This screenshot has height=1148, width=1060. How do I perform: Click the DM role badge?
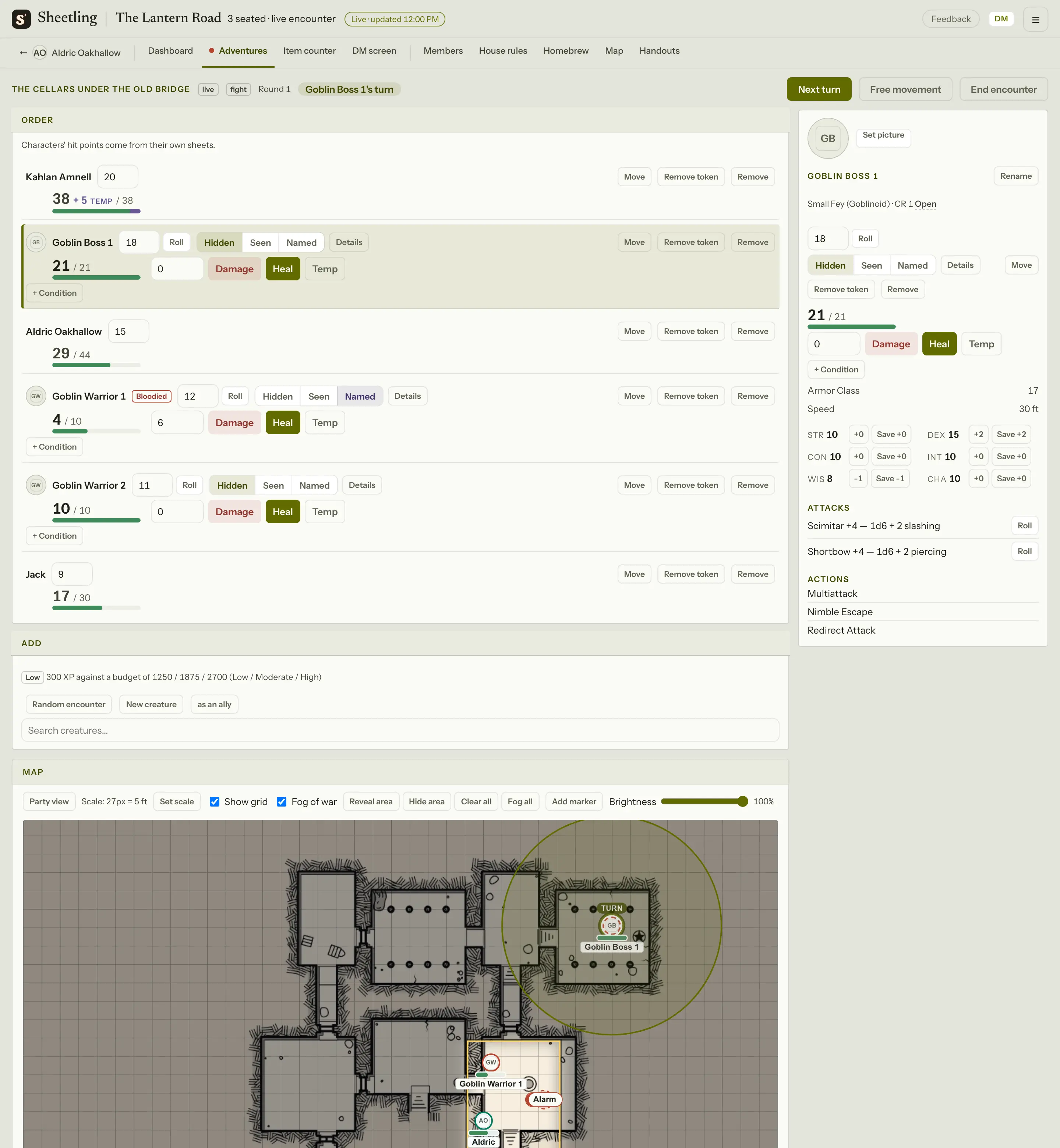[1001, 19]
